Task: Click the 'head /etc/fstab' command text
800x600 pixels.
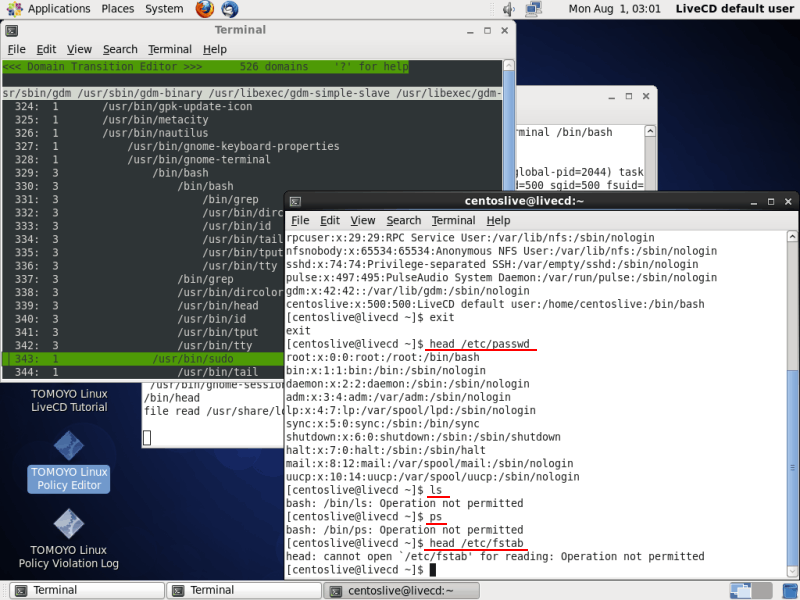Action: 477,543
